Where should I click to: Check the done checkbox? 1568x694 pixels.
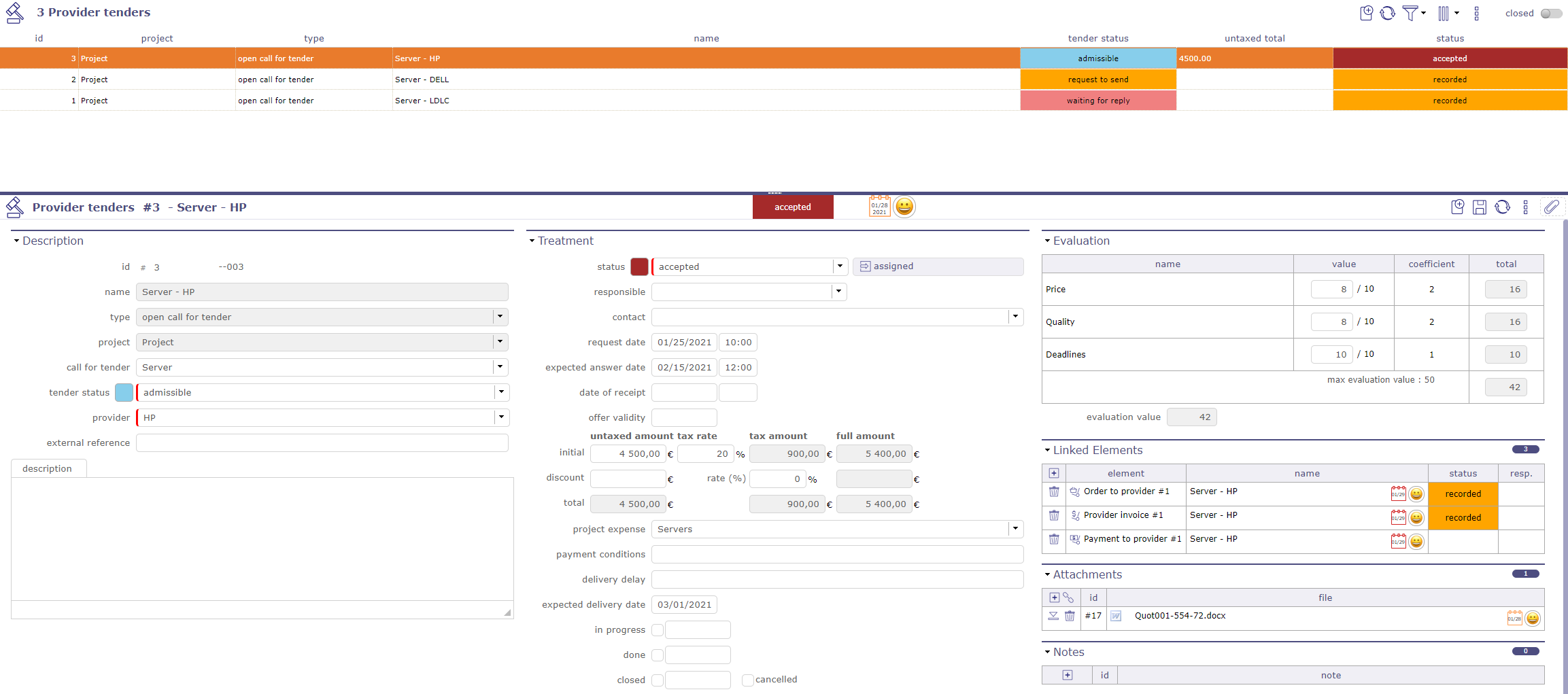[x=658, y=655]
